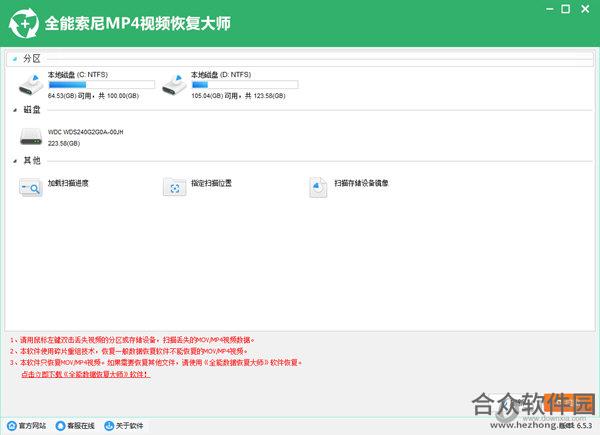Open the 加载扫描进度 magnifier icon
The width and height of the screenshot is (600, 435).
tap(30, 187)
